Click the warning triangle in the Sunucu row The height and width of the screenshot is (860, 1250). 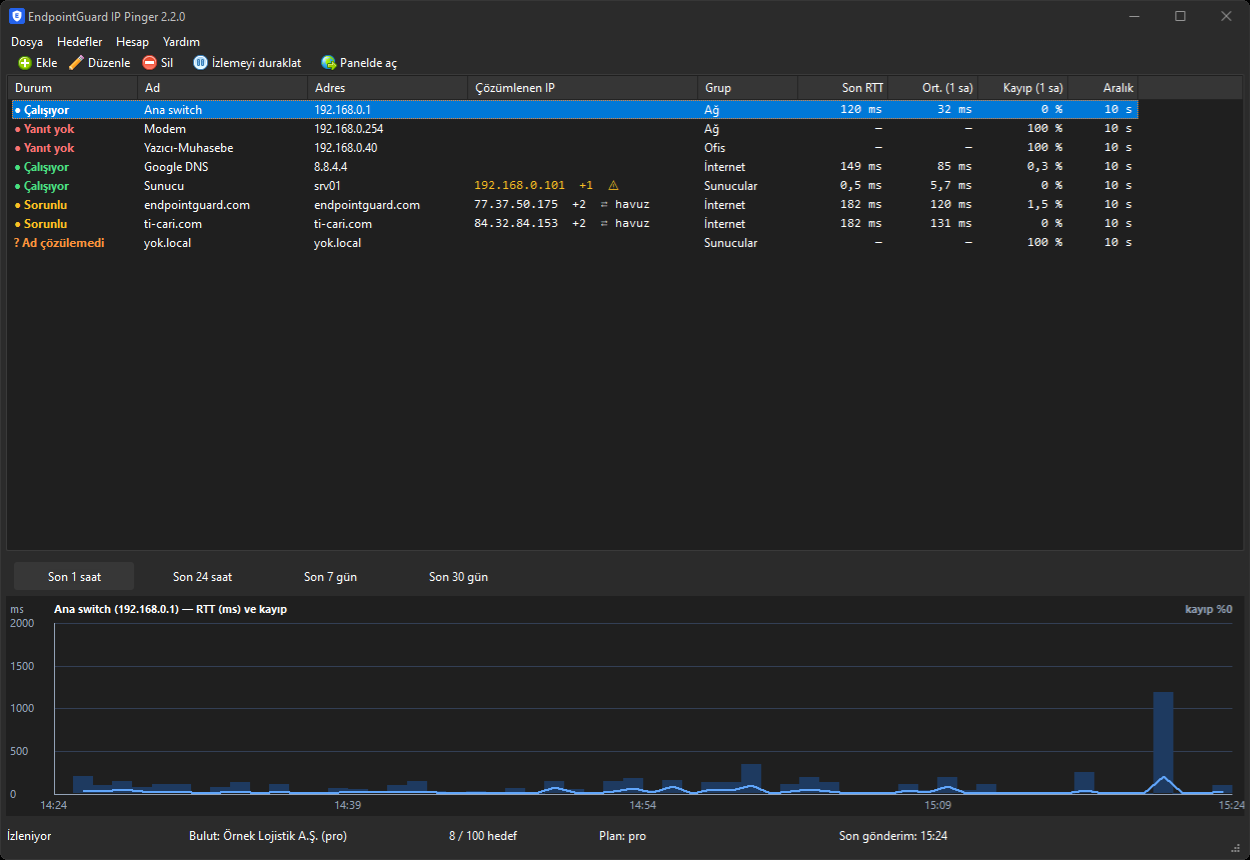(613, 186)
